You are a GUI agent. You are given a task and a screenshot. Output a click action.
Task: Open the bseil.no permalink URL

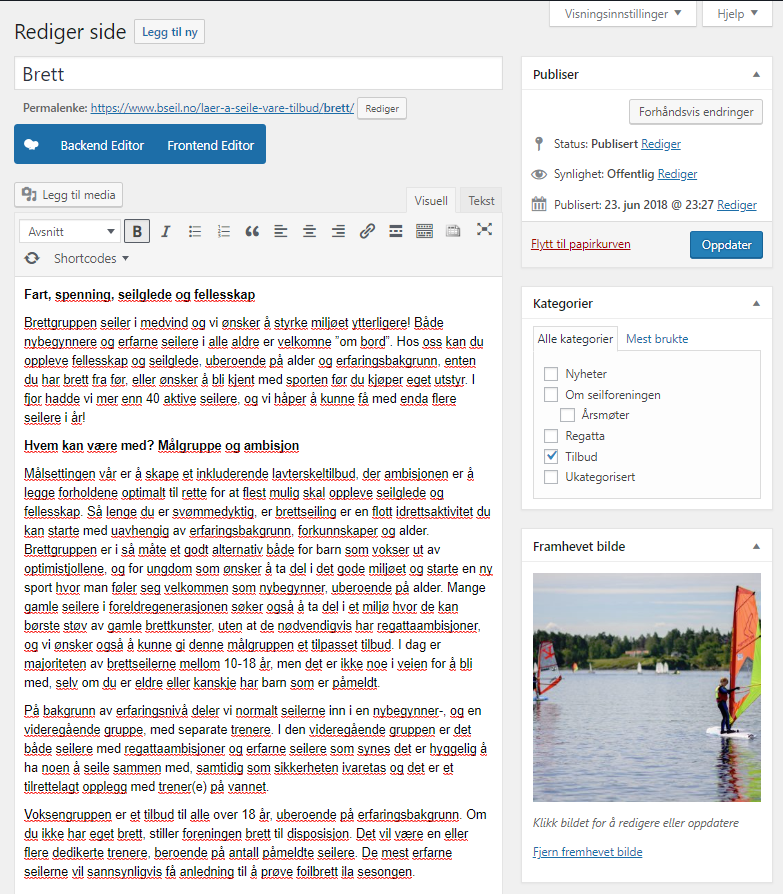pyautogui.click(x=222, y=108)
